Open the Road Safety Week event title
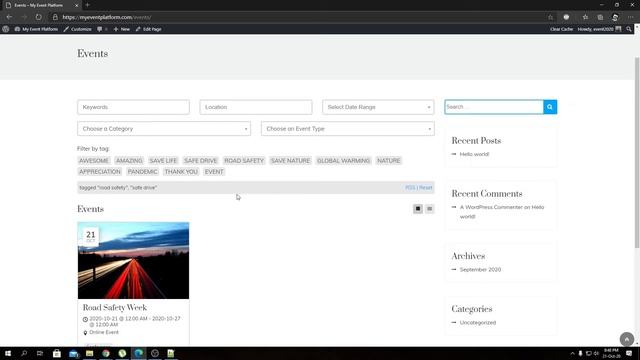The height and width of the screenshot is (360, 640). point(115,307)
